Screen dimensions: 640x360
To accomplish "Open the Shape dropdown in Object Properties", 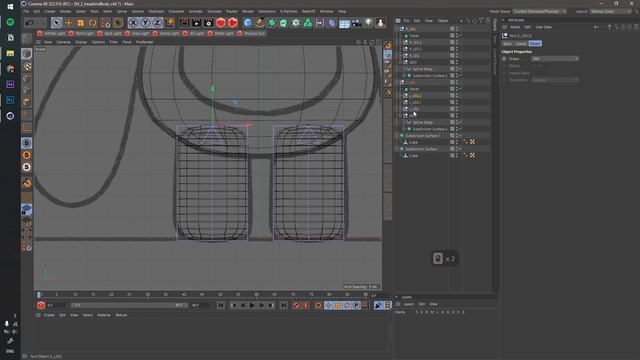I will point(555,59).
